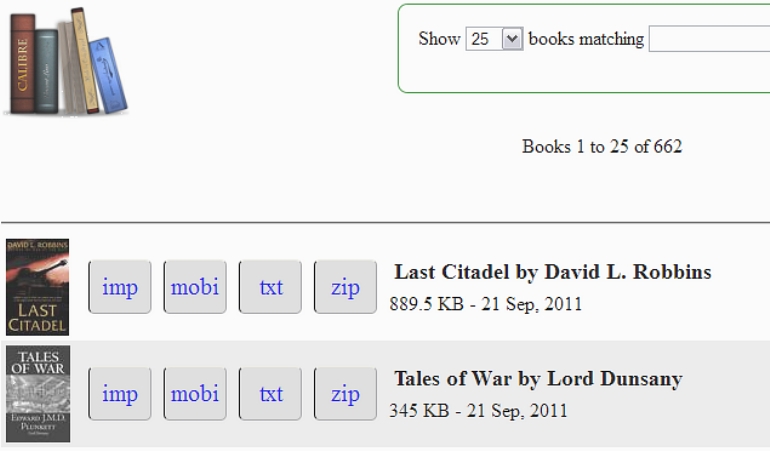This screenshot has height=451, width=770.
Task: Download Last Citadel in txt format
Action: [270, 287]
